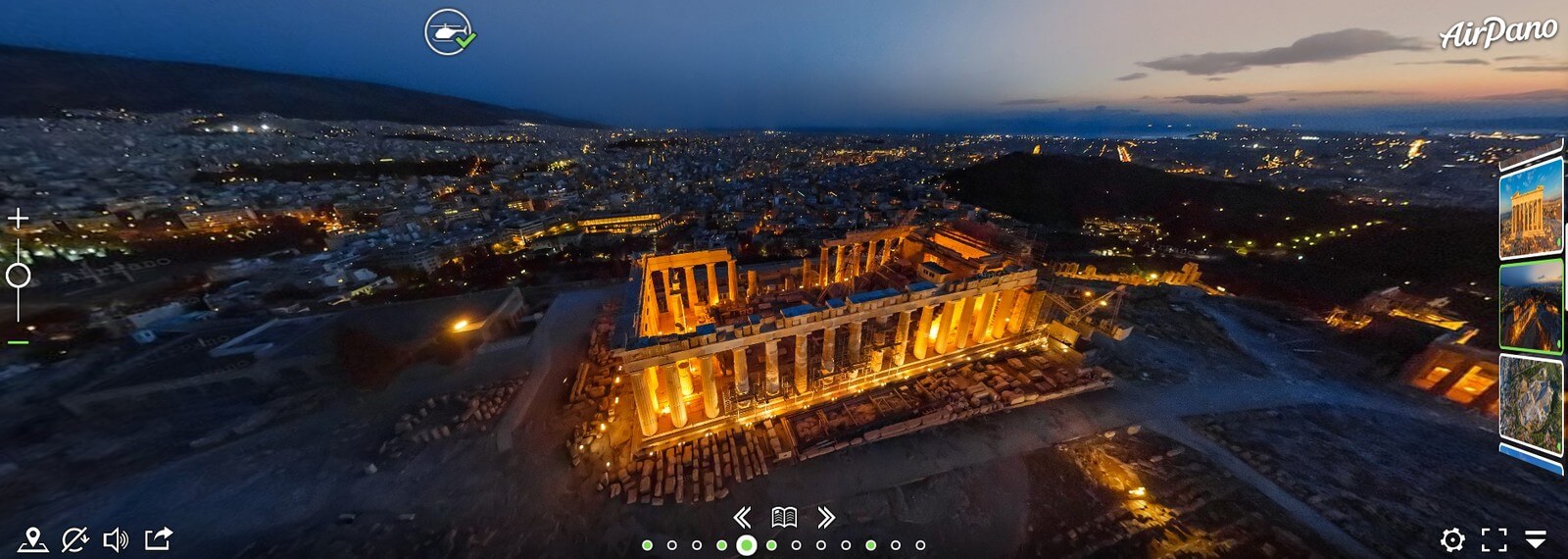The image size is (1568, 559).
Task: Go to previous panorama with double-left chevron
Action: (742, 517)
